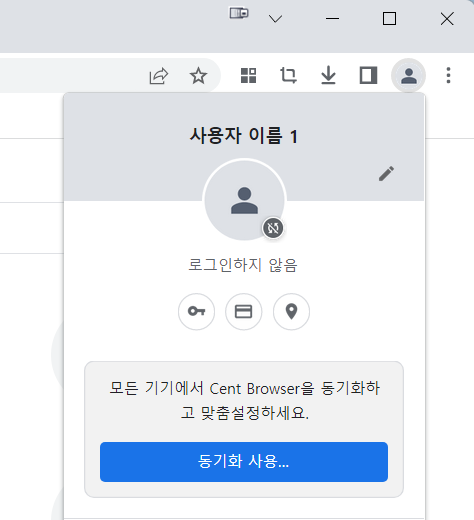Minimize the browser window
This screenshot has height=520, width=474.
pos(332,19)
